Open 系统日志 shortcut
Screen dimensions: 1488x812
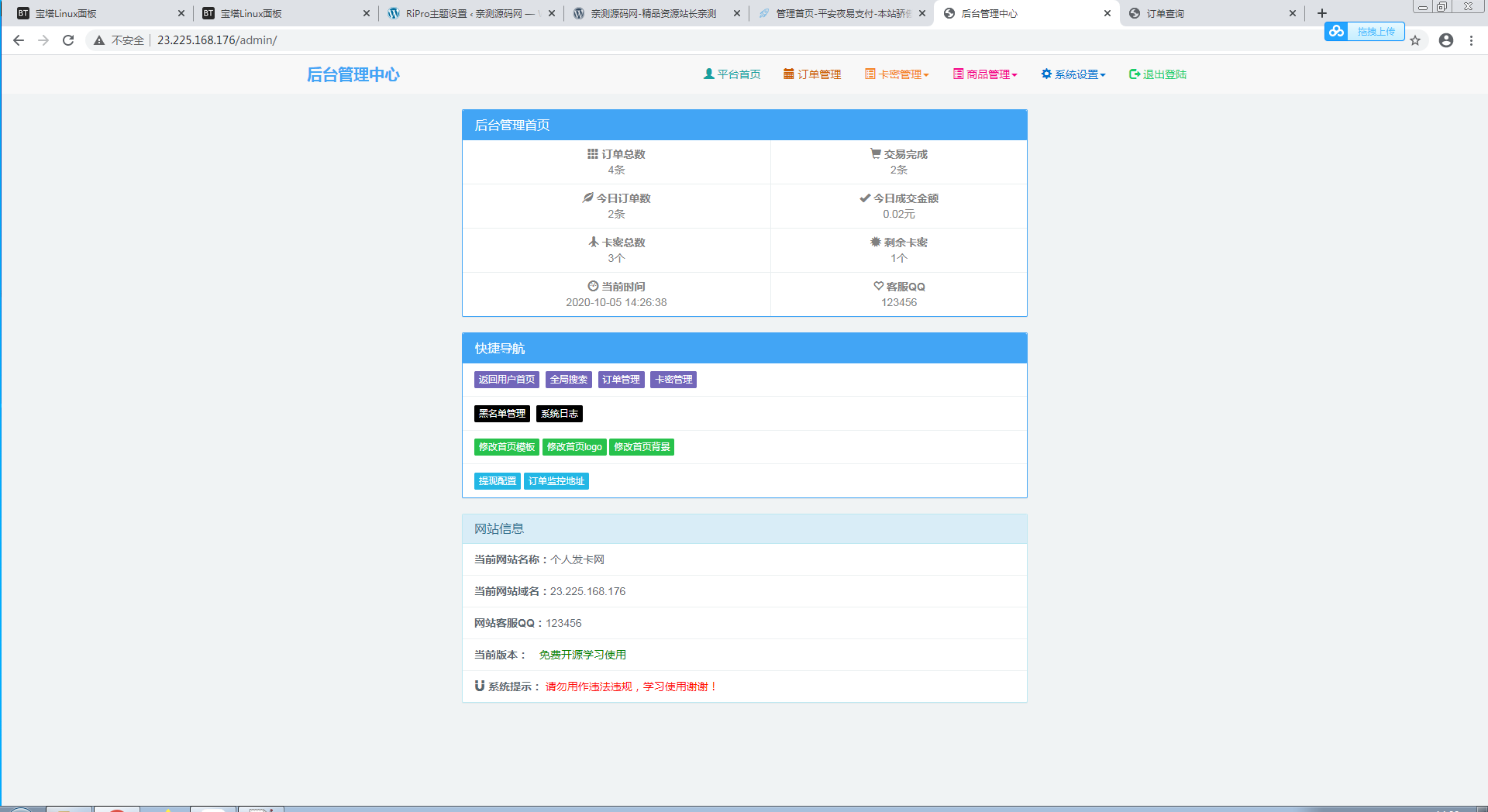[560, 414]
